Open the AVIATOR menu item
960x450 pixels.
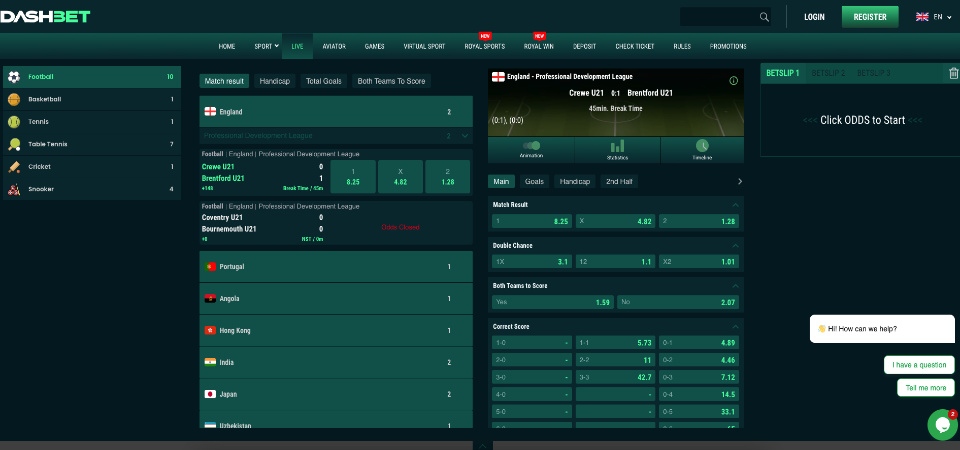click(x=334, y=47)
